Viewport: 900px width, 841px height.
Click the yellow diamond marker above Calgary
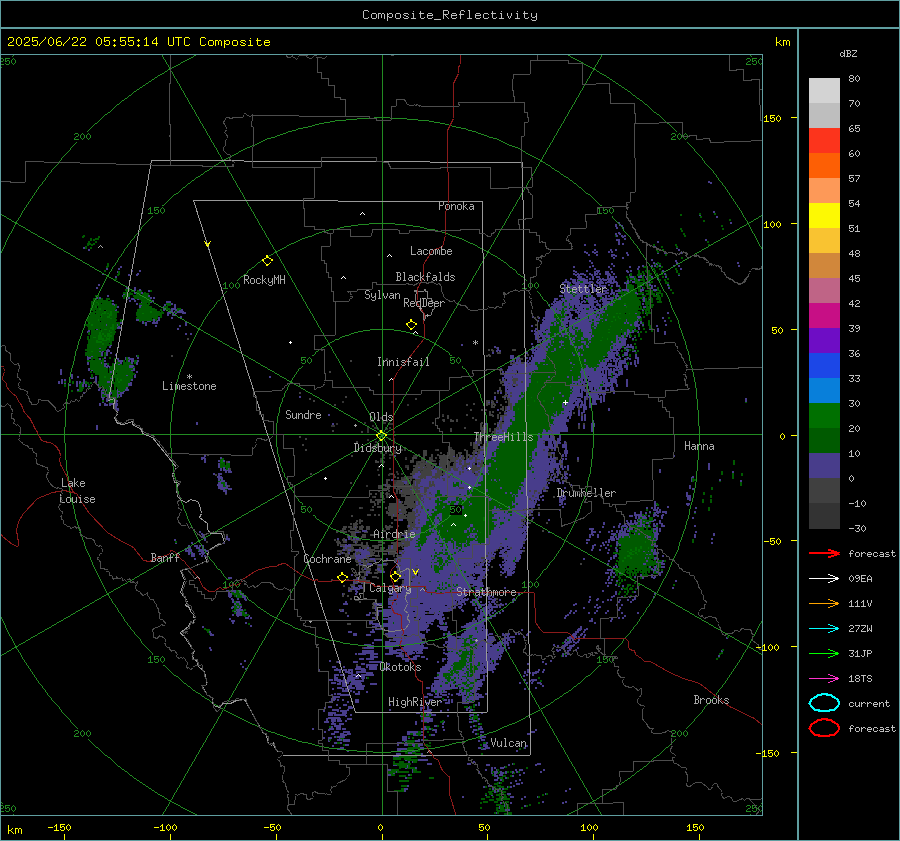click(x=395, y=576)
